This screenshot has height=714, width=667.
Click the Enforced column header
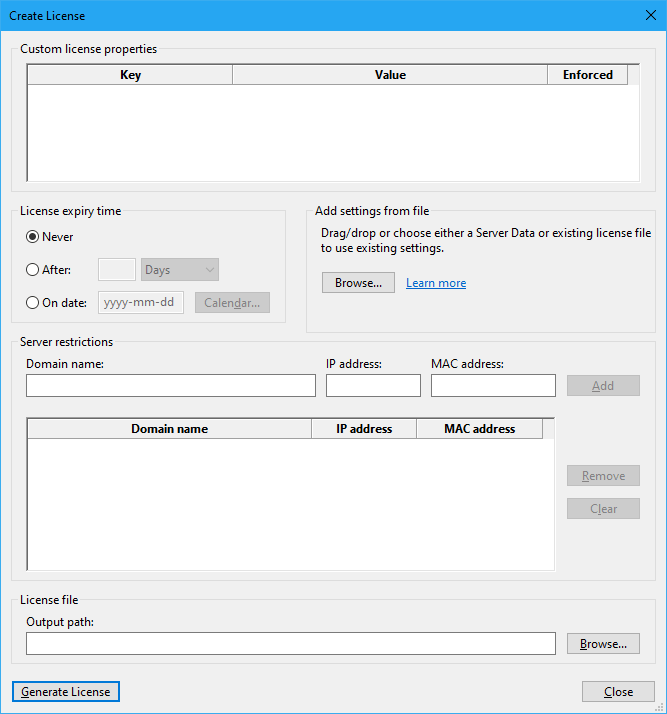pos(588,75)
